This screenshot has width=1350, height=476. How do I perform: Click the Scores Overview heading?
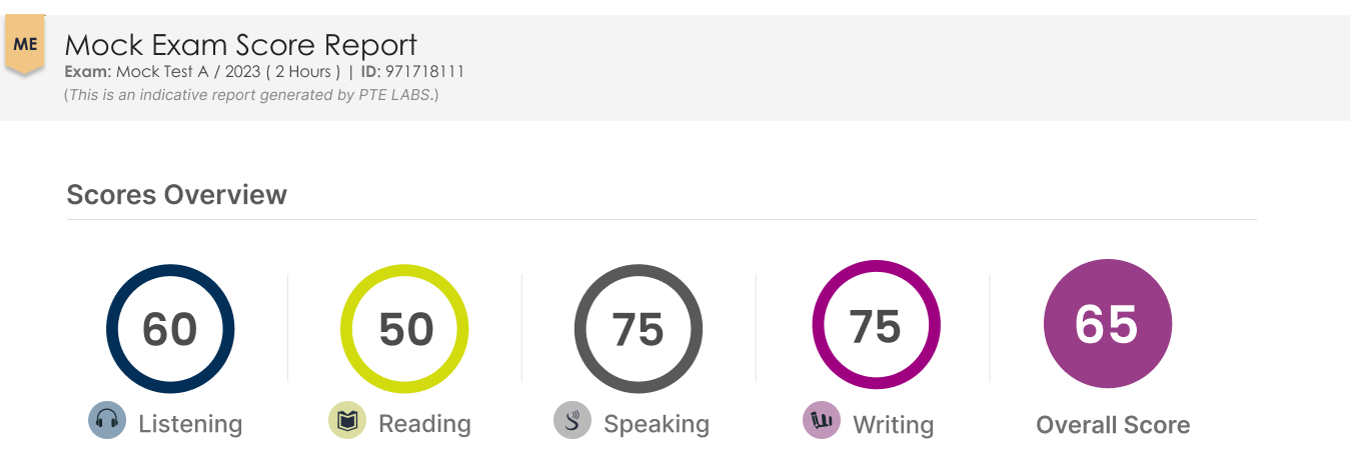(x=176, y=194)
